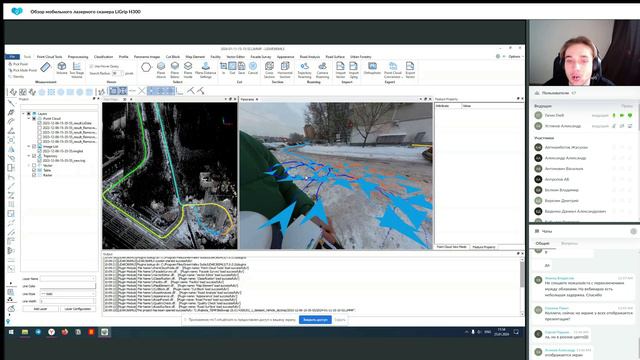Toggle the Trajectory layer checkbox

(34, 156)
